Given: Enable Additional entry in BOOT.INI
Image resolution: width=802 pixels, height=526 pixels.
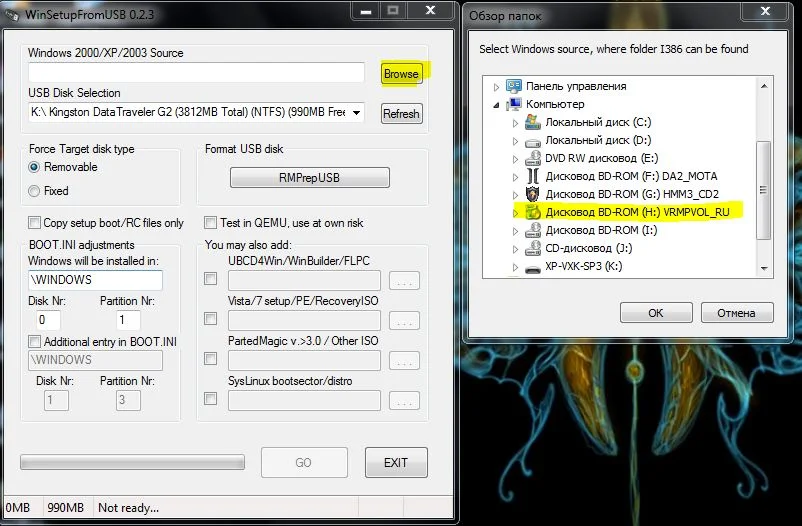Looking at the screenshot, I should coord(34,341).
